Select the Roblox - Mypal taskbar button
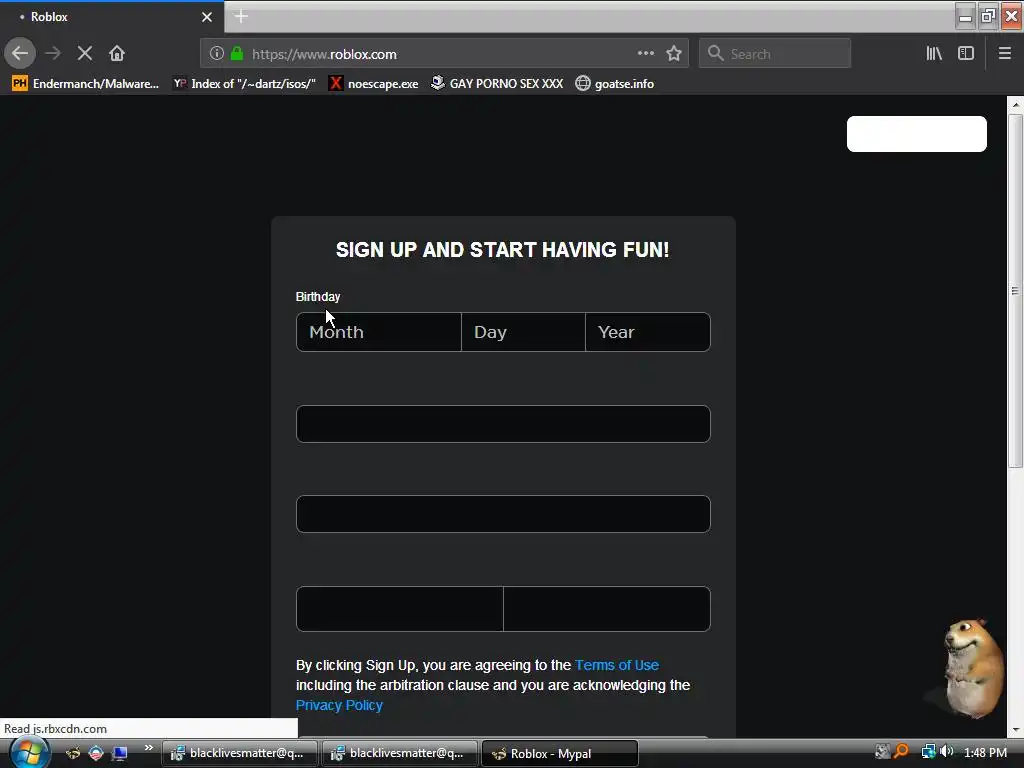 pos(560,753)
